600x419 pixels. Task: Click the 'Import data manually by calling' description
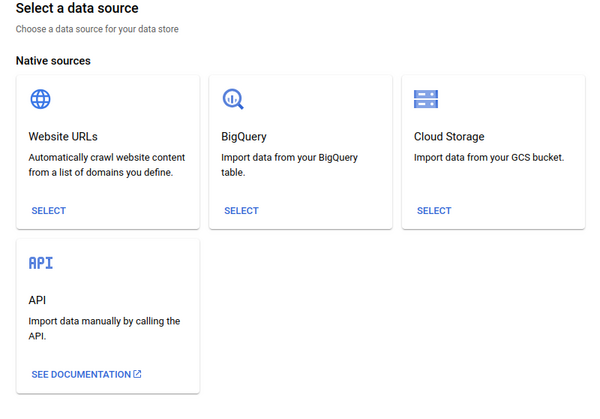pyautogui.click(x=104, y=328)
